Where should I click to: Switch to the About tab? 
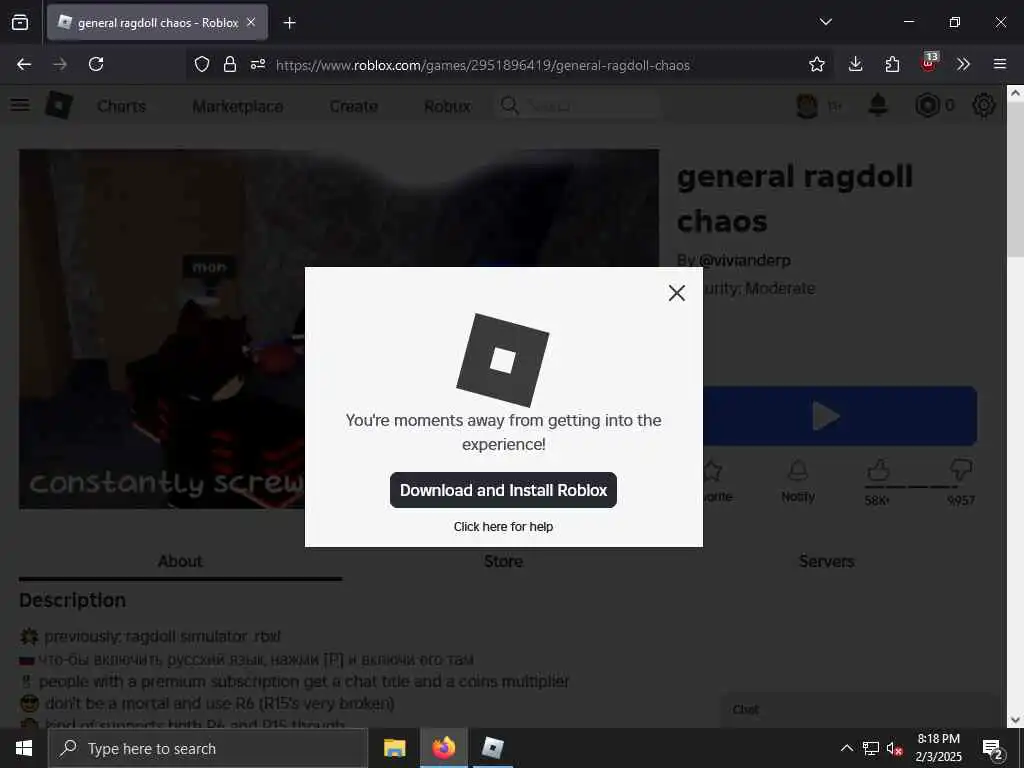(180, 561)
